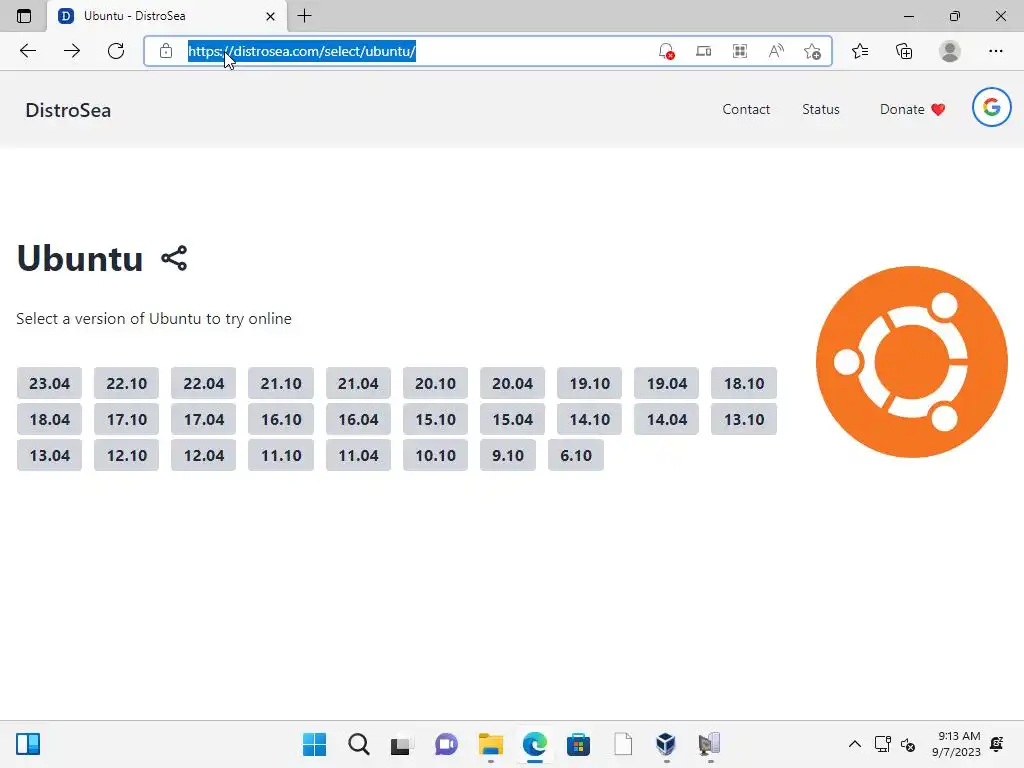Image resolution: width=1024 pixels, height=768 pixels.
Task: Click the share icon beside Ubuntu
Action: [x=174, y=259]
